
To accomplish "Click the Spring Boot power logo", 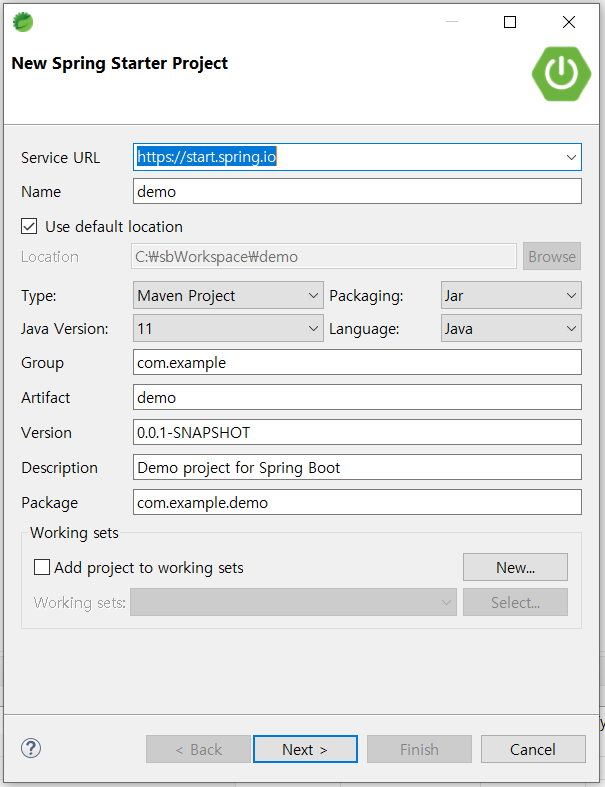I will pyautogui.click(x=561, y=74).
